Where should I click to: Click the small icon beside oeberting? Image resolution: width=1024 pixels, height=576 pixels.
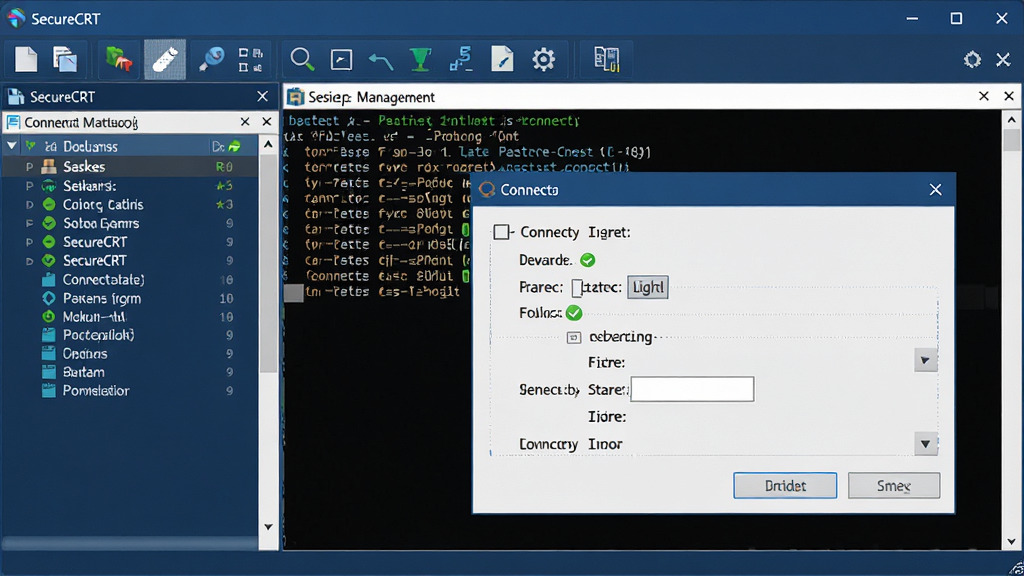pos(573,337)
